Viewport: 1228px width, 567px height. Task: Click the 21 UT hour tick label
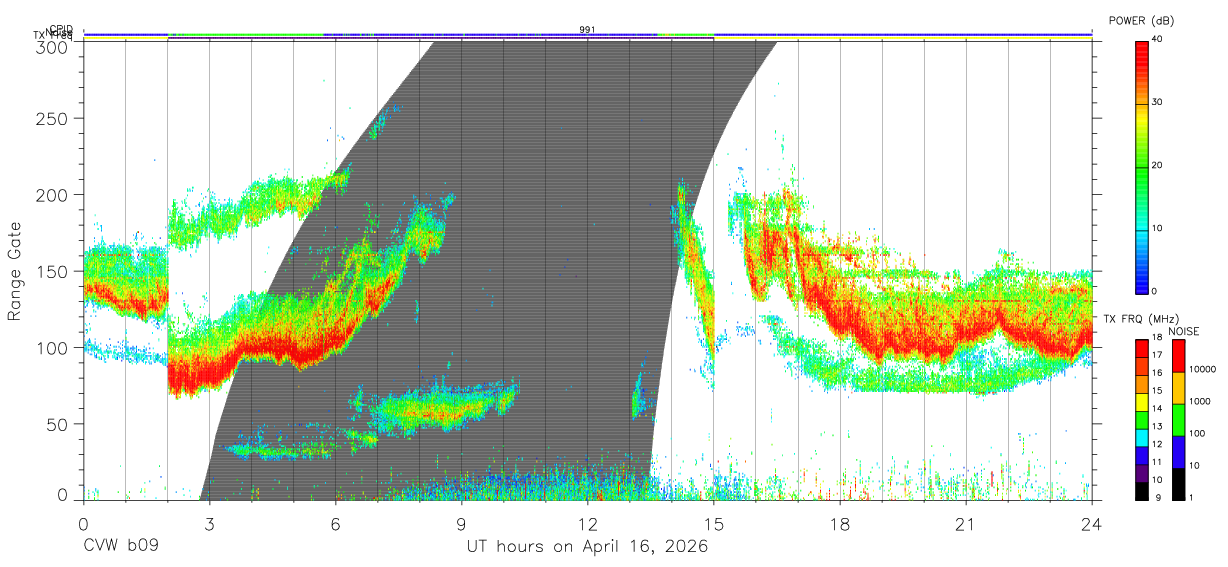point(966,524)
